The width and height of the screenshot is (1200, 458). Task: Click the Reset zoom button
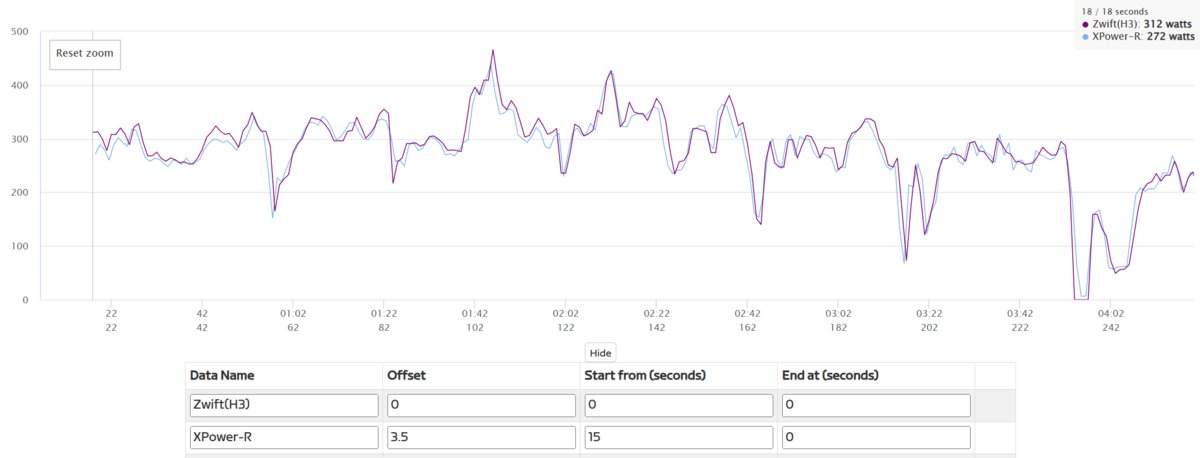[x=85, y=54]
